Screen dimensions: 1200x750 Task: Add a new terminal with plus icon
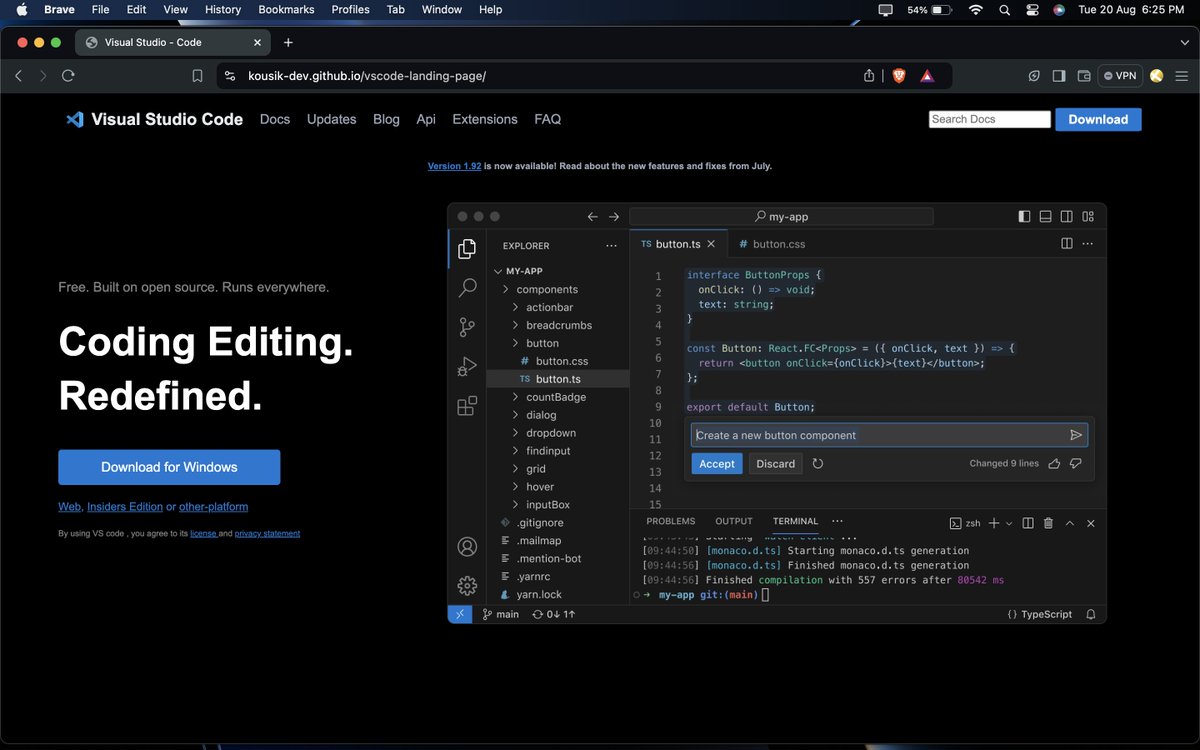(995, 523)
